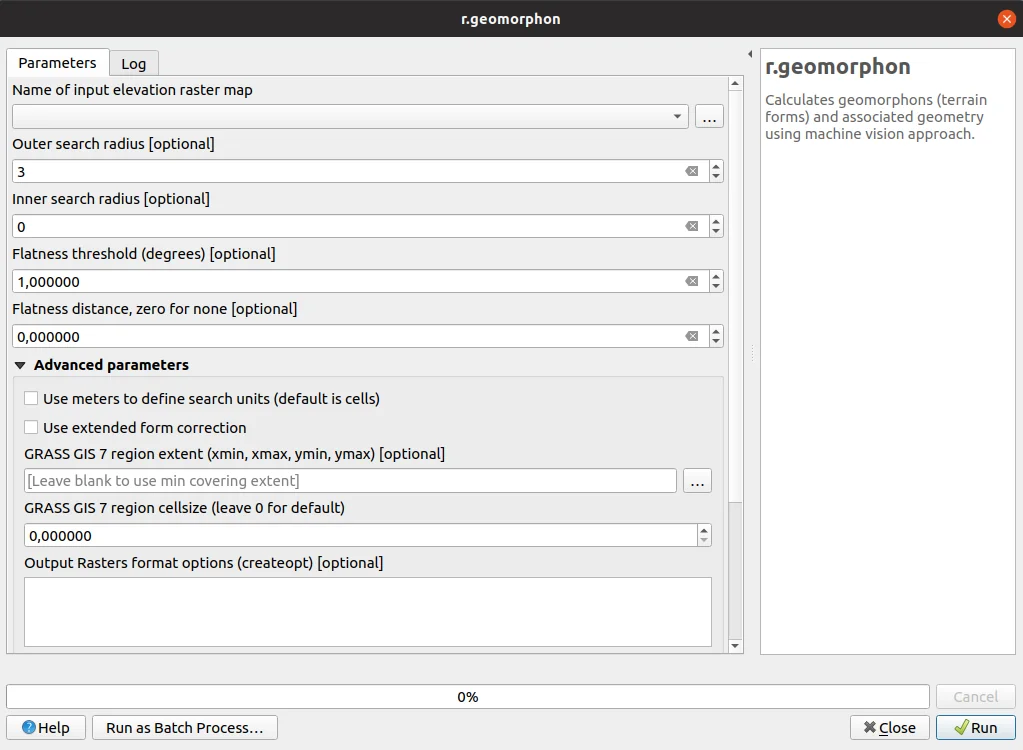Browse for input elevation raster map
Image resolution: width=1023 pixels, height=750 pixels.
coord(709,117)
